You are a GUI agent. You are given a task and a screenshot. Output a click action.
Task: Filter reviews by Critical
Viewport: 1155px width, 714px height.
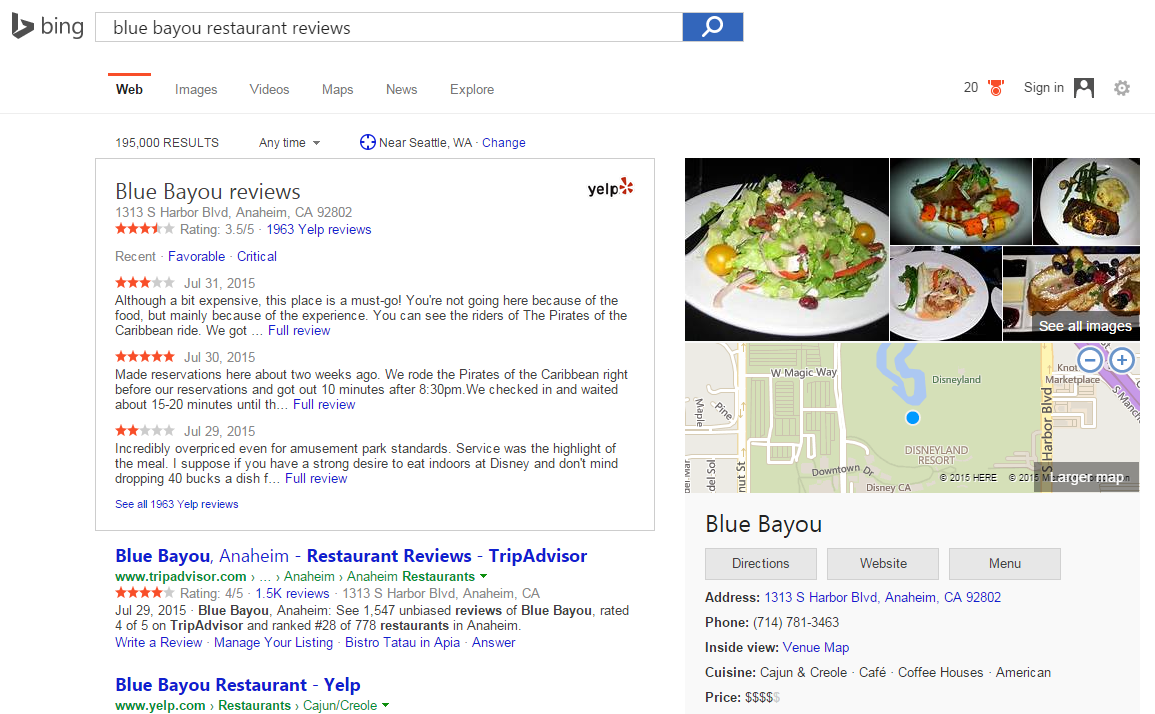pyautogui.click(x=257, y=257)
